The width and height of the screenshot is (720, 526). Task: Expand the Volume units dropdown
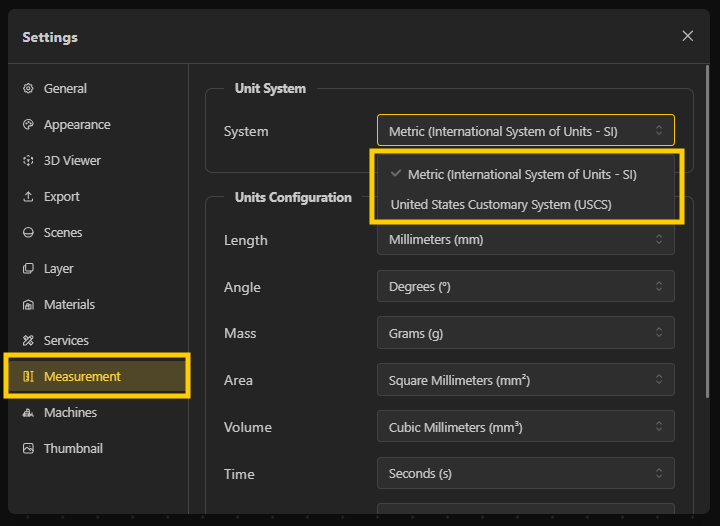[x=525, y=427]
